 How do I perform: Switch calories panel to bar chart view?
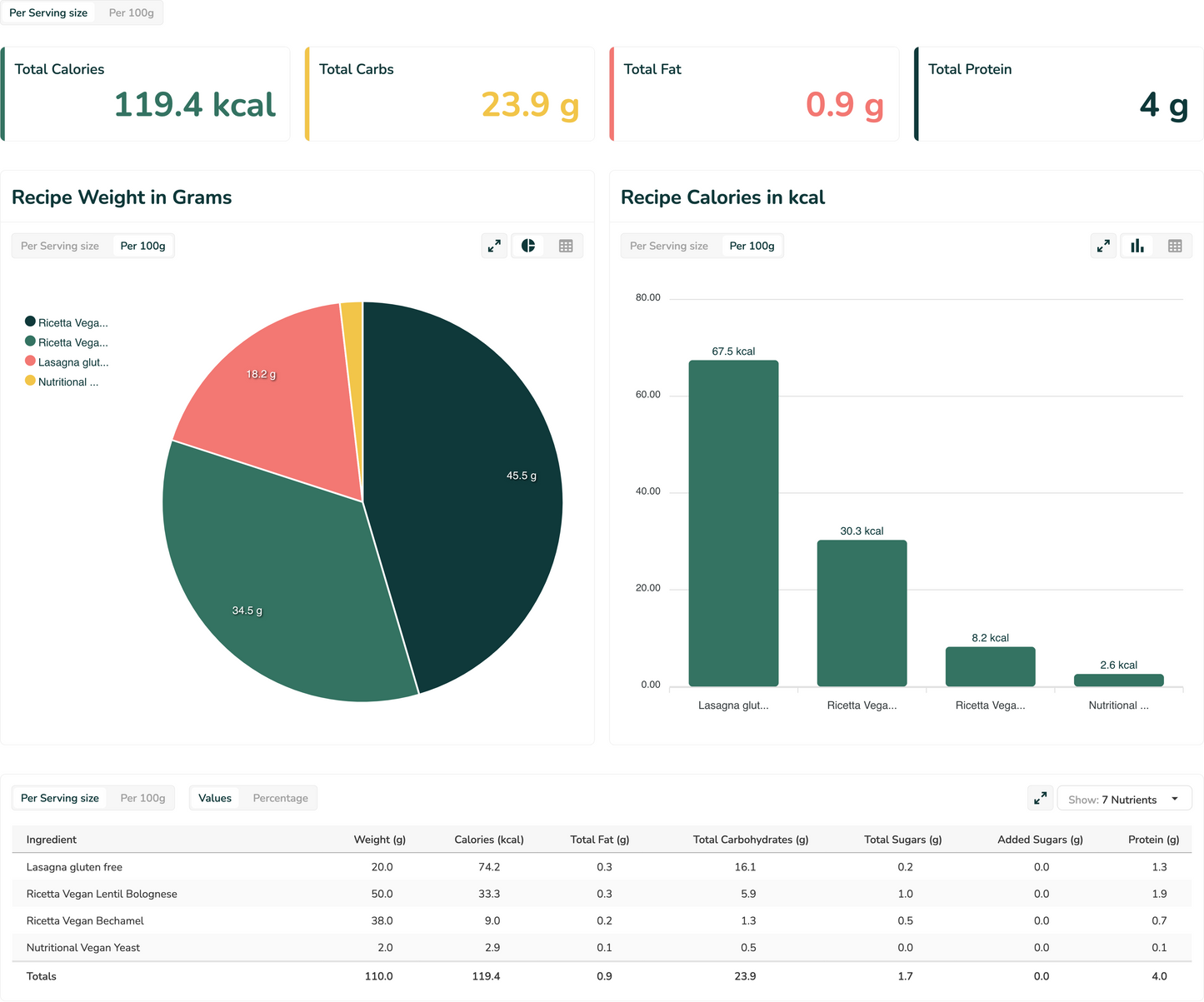click(1137, 246)
